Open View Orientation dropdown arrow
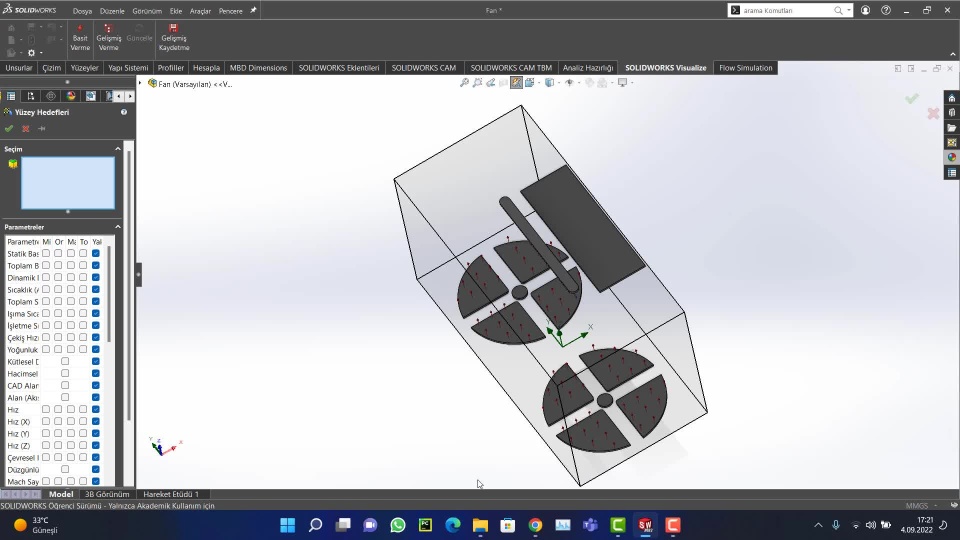 pos(539,83)
